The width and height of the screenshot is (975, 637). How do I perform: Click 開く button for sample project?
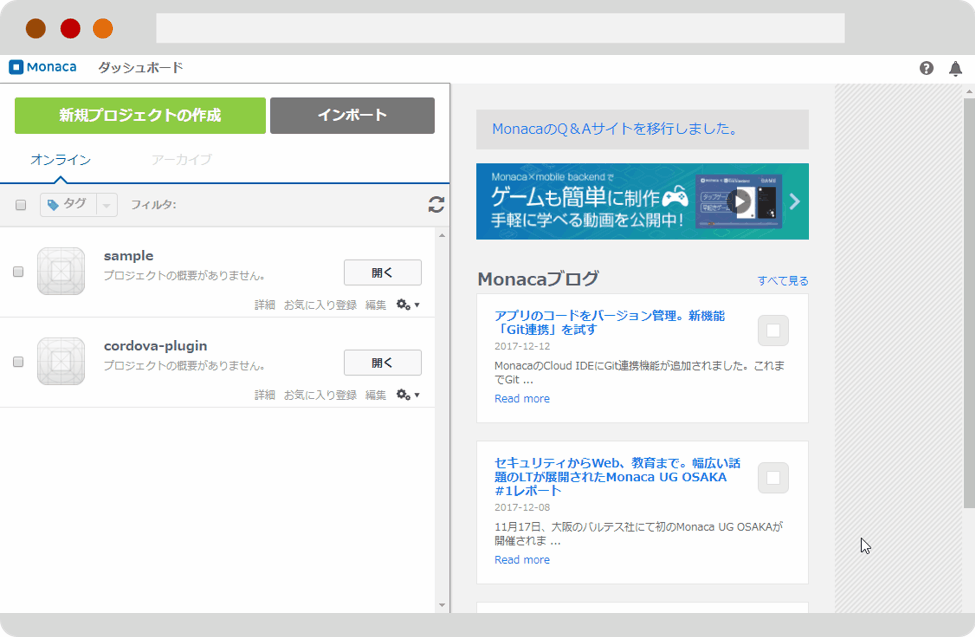(383, 272)
